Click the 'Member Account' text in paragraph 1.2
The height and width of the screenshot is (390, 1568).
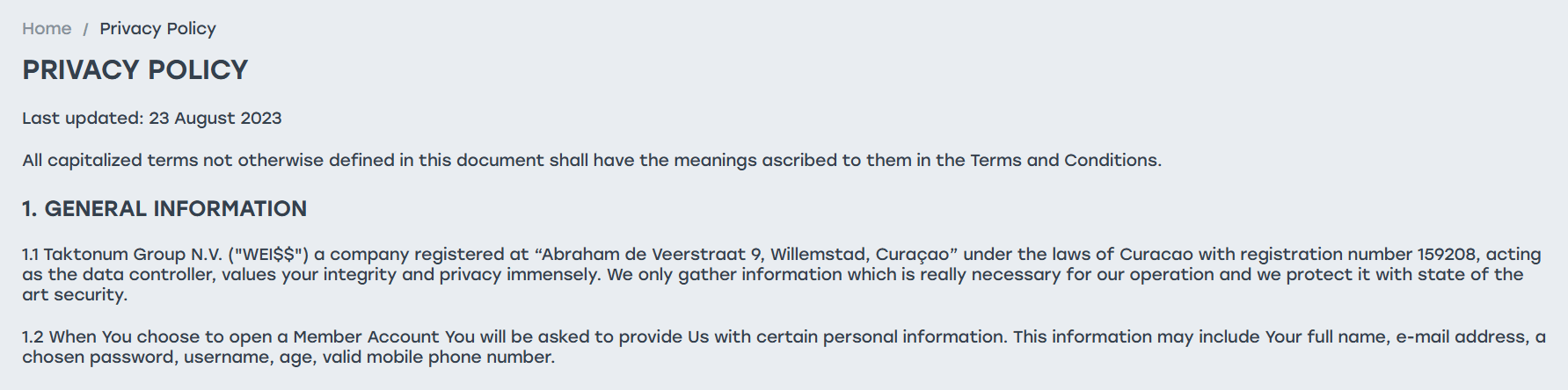pos(366,337)
